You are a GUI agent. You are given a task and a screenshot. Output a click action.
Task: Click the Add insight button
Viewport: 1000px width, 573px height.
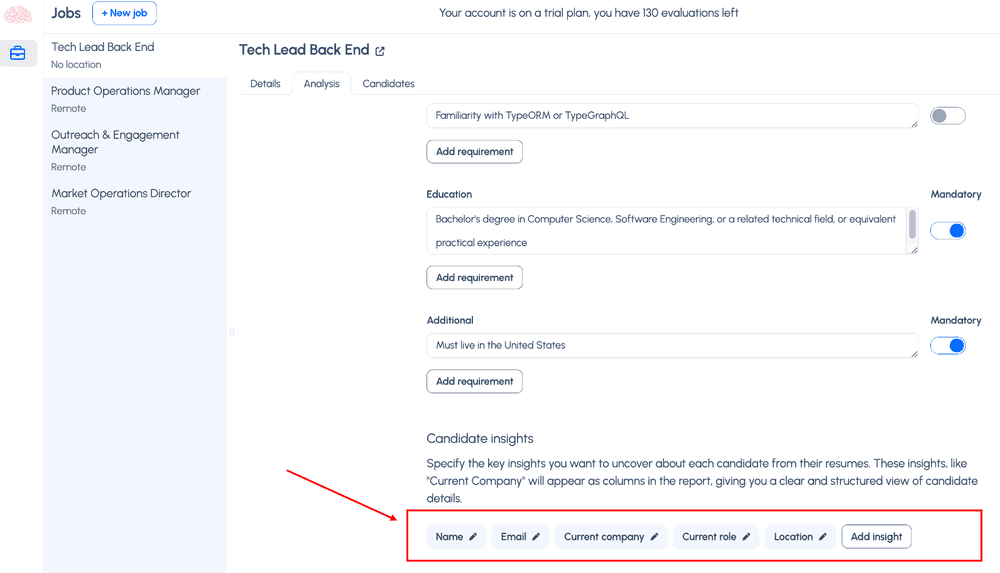pos(876,537)
